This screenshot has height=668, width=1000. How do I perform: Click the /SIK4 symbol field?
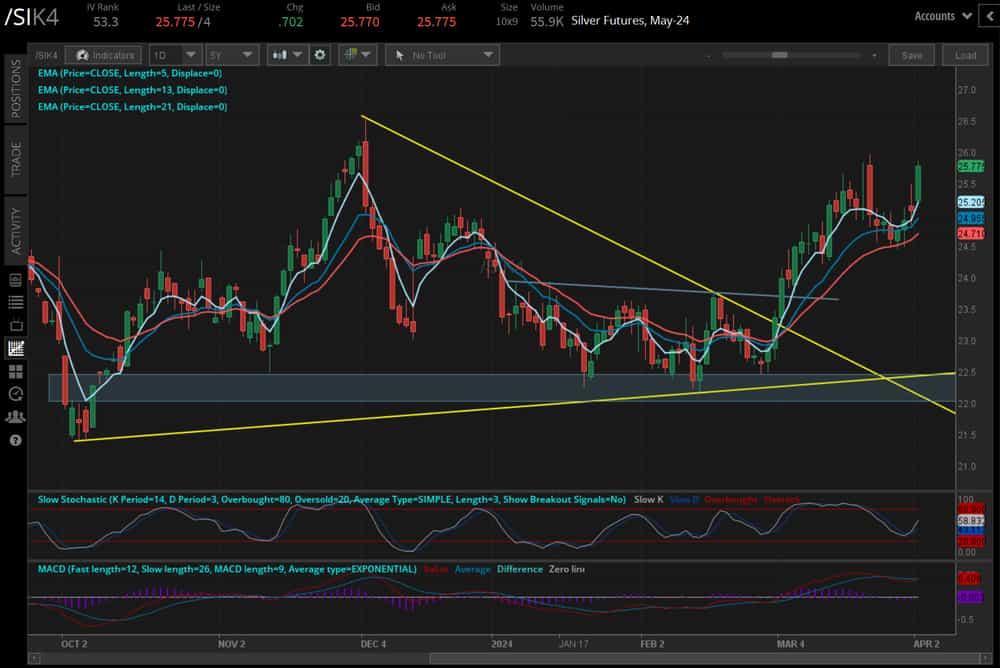point(47,55)
